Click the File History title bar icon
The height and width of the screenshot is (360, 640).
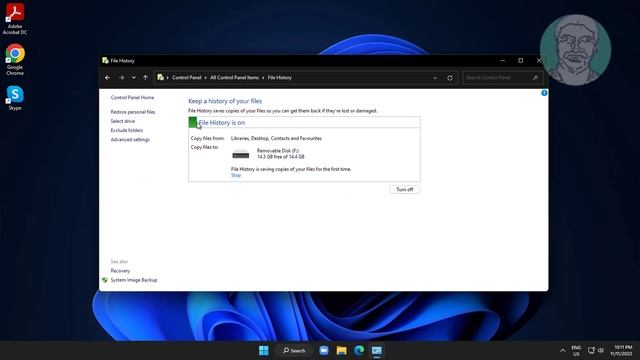coord(105,60)
